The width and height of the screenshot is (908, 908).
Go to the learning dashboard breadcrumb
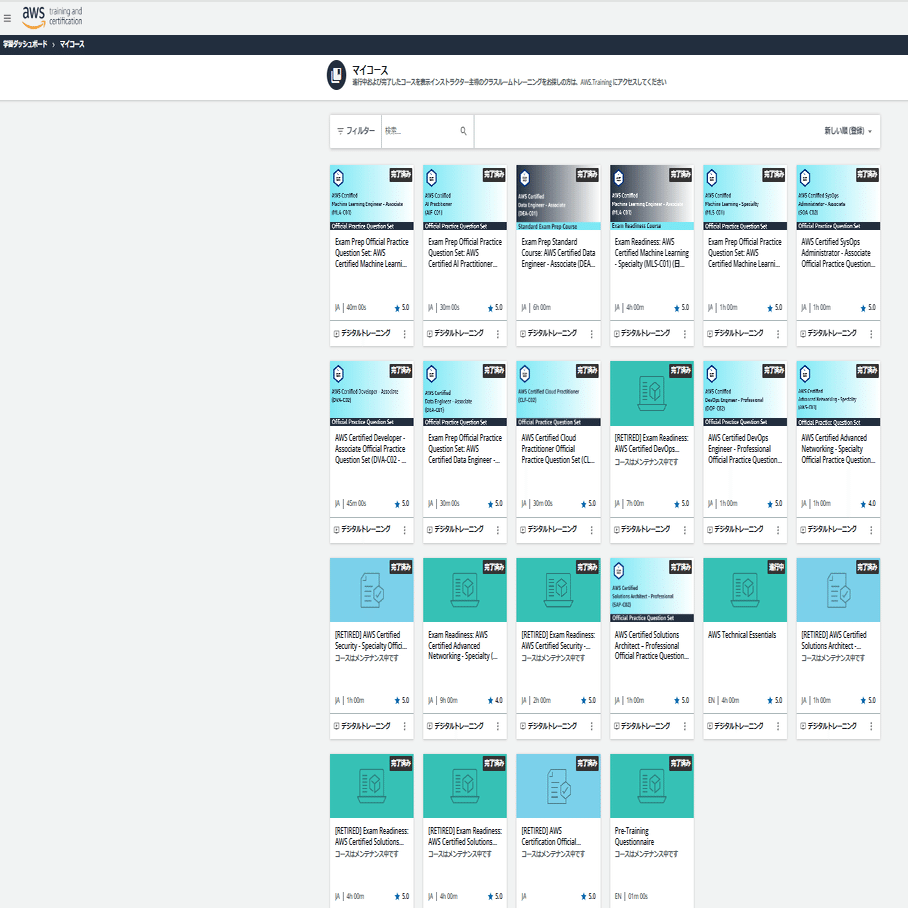click(25, 44)
